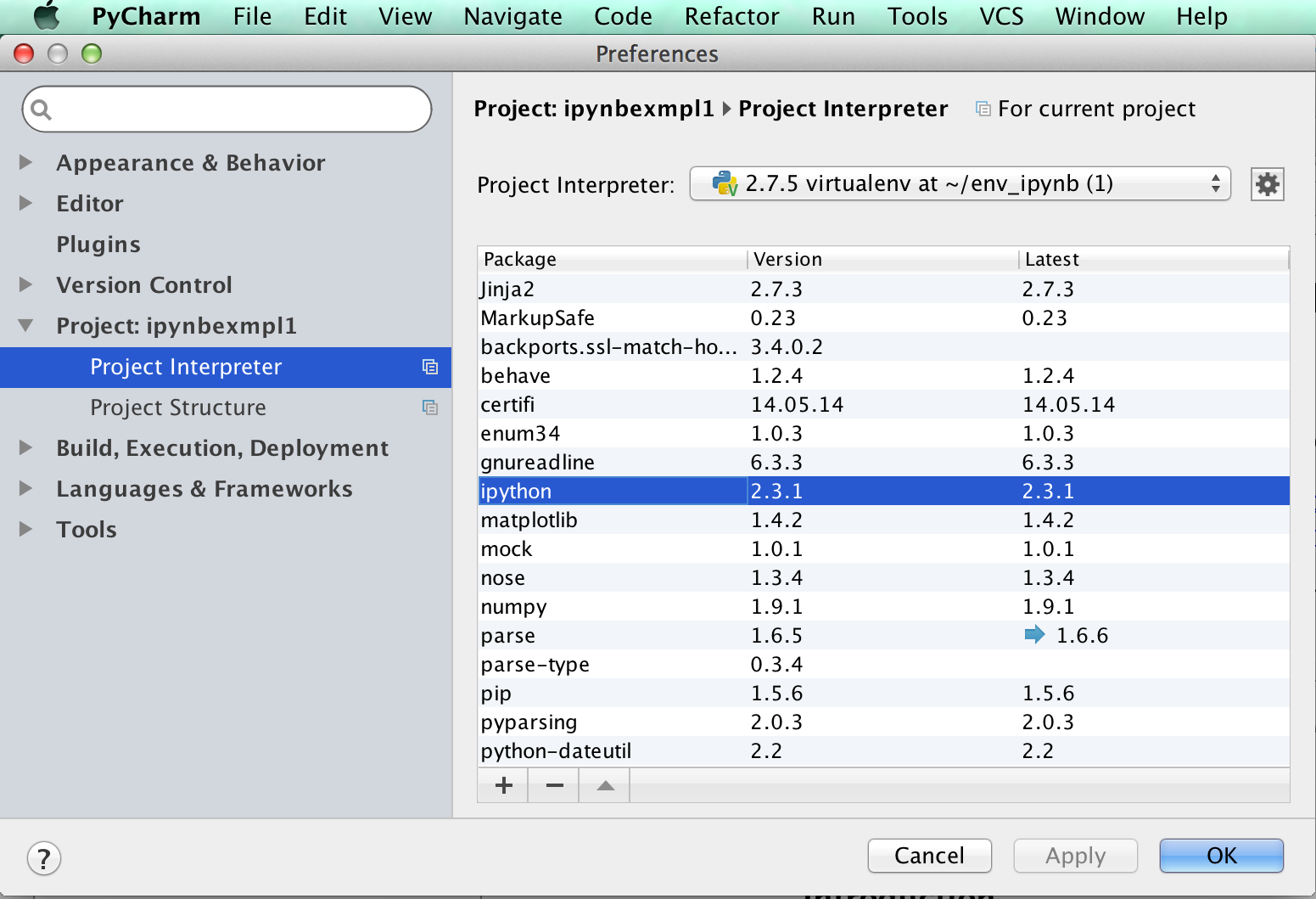The image size is (1316, 899).
Task: Click Project: ipynbexmpl1 breadcrumb text
Action: (594, 109)
